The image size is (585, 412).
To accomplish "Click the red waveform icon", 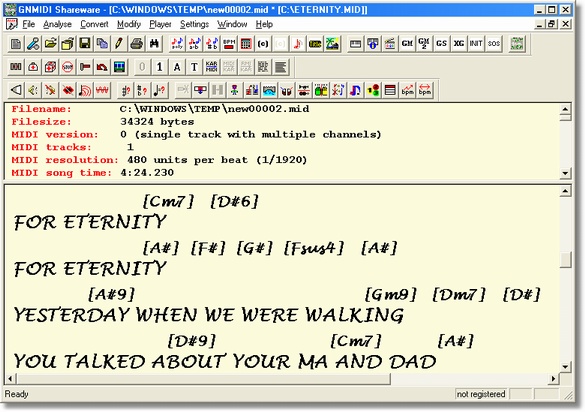I will coord(102,90).
